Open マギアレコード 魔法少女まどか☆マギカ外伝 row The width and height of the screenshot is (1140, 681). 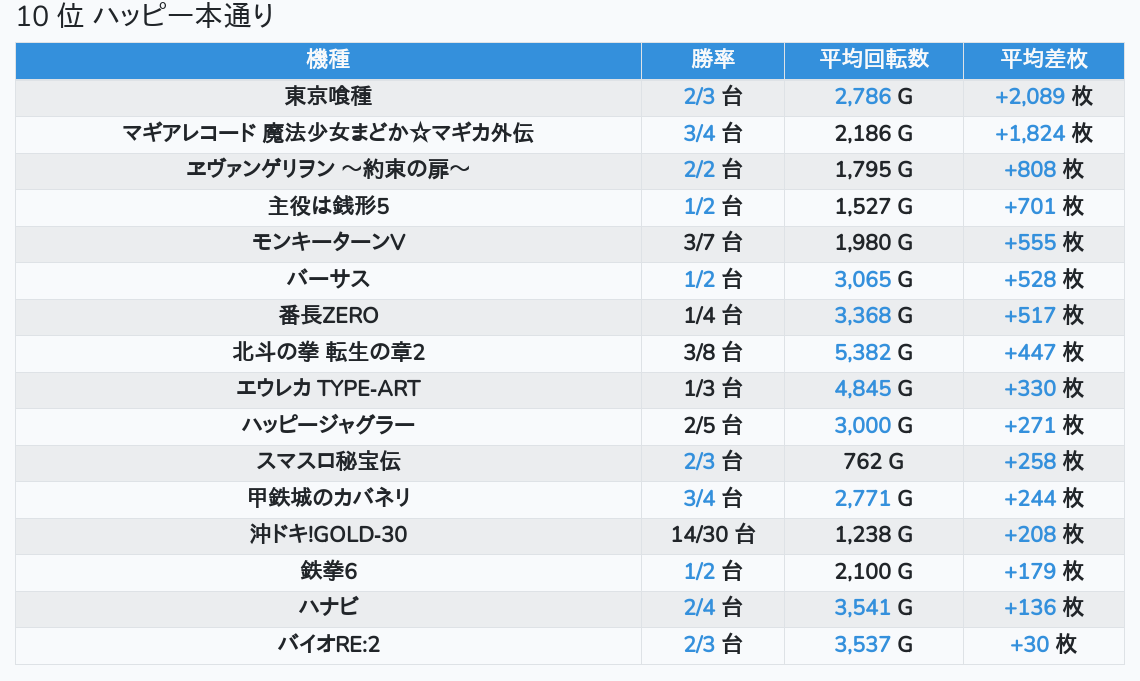(x=328, y=133)
